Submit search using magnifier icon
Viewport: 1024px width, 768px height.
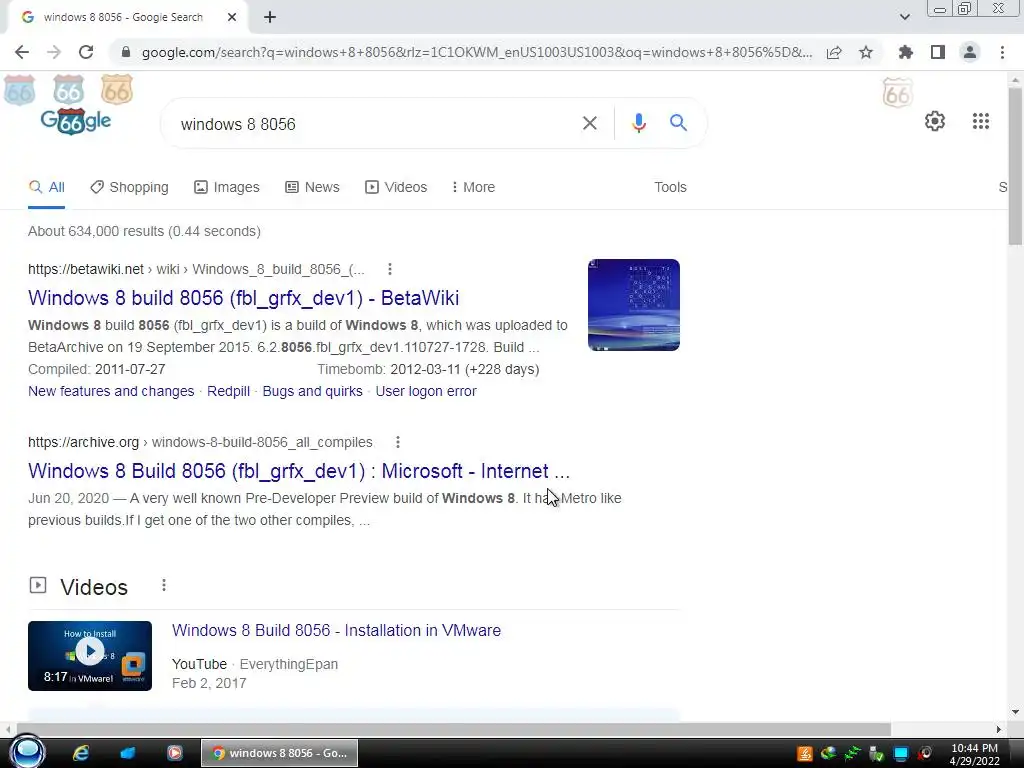coord(678,123)
